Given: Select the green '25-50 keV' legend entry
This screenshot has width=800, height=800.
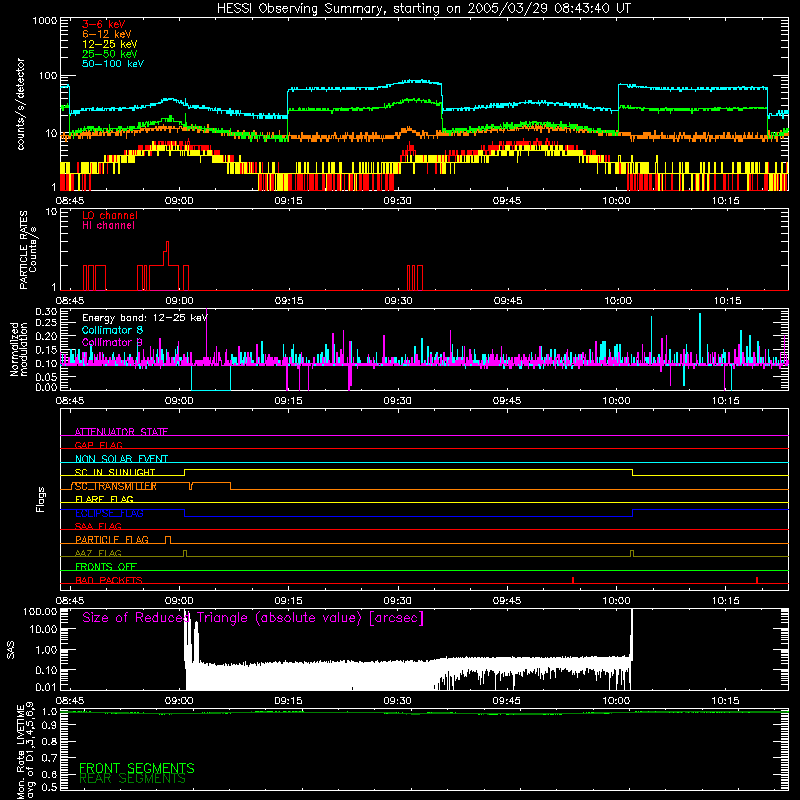Looking at the screenshot, I should [110, 54].
